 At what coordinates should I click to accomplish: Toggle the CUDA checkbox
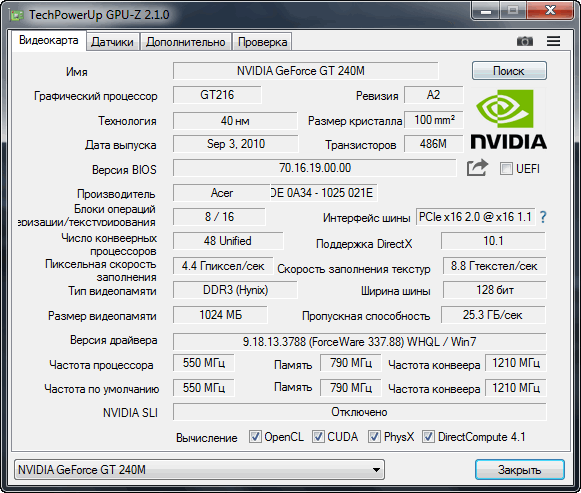[x=318, y=437]
